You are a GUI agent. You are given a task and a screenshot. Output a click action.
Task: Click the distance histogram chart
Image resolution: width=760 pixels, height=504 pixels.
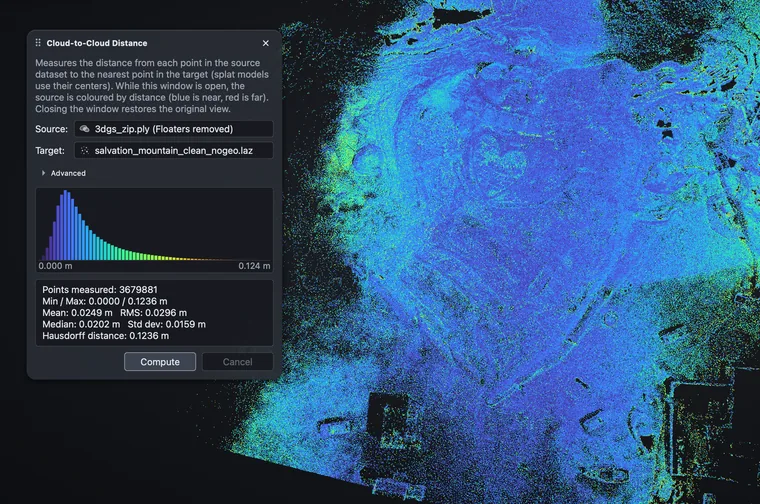(154, 230)
